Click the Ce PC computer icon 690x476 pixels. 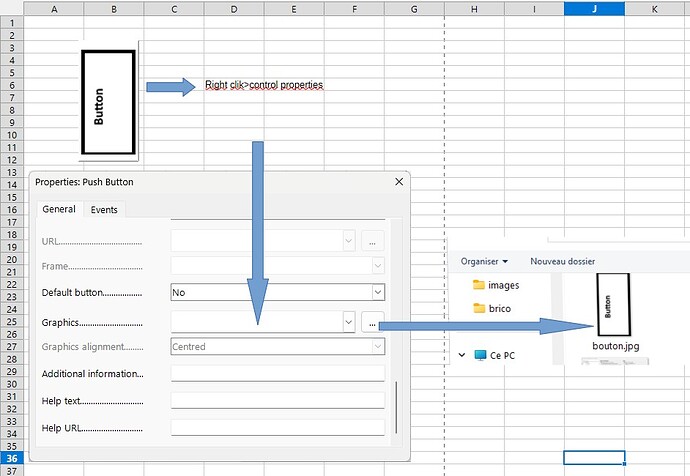(x=480, y=355)
